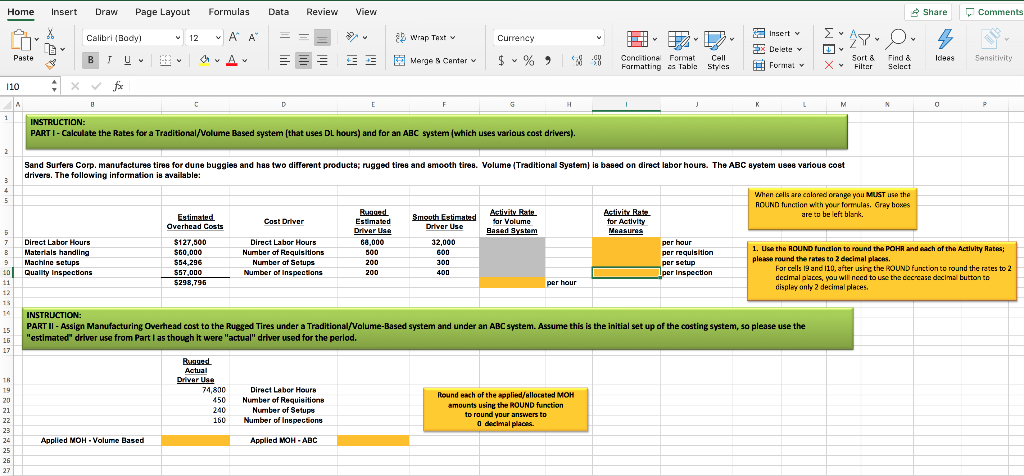Apply Comma Style format
The width and height of the screenshot is (1024, 476).
coord(549,61)
